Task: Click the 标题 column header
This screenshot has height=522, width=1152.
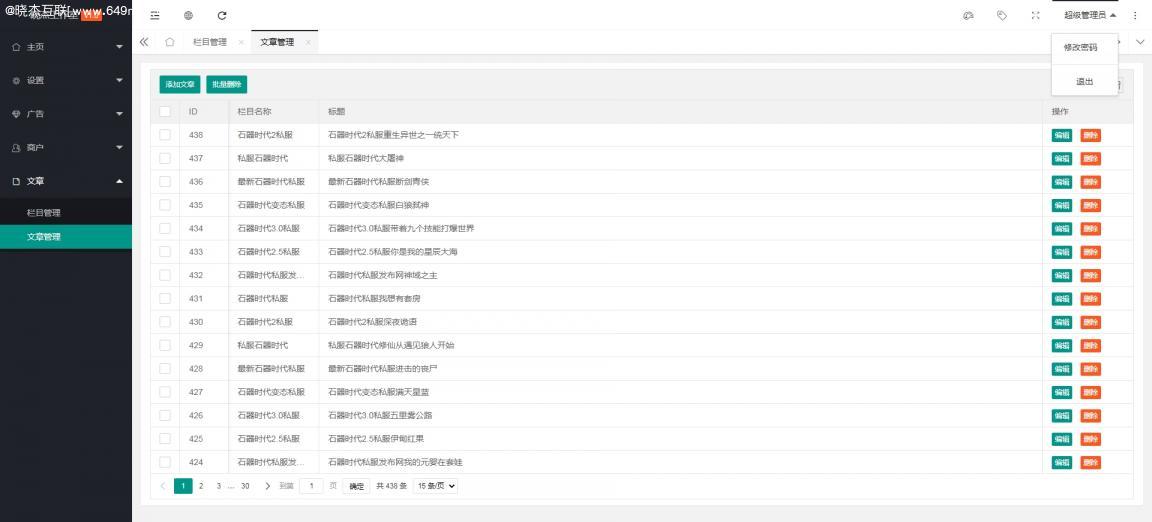Action: (336, 112)
